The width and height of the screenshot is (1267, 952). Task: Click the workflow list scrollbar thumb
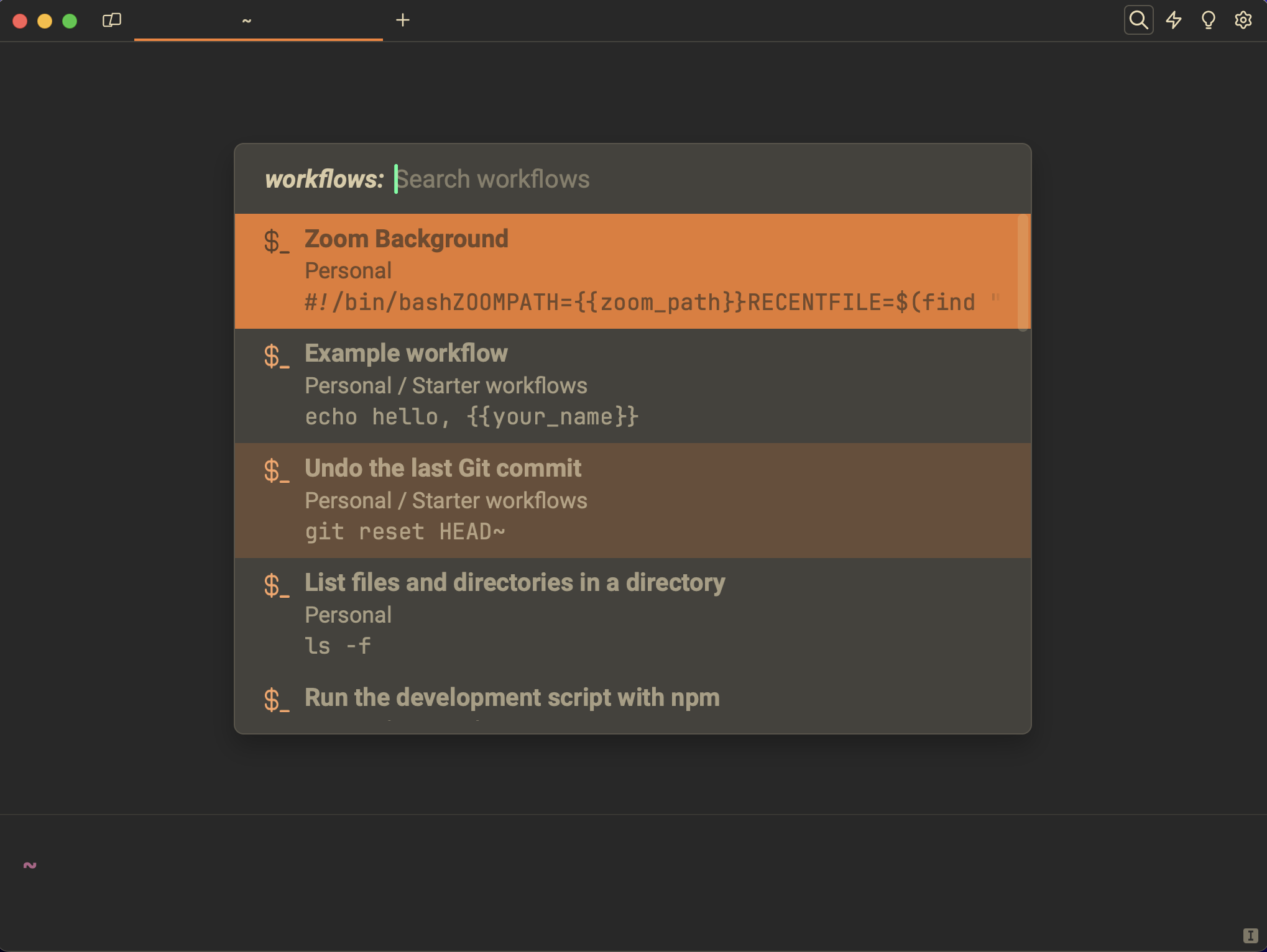(x=1023, y=272)
